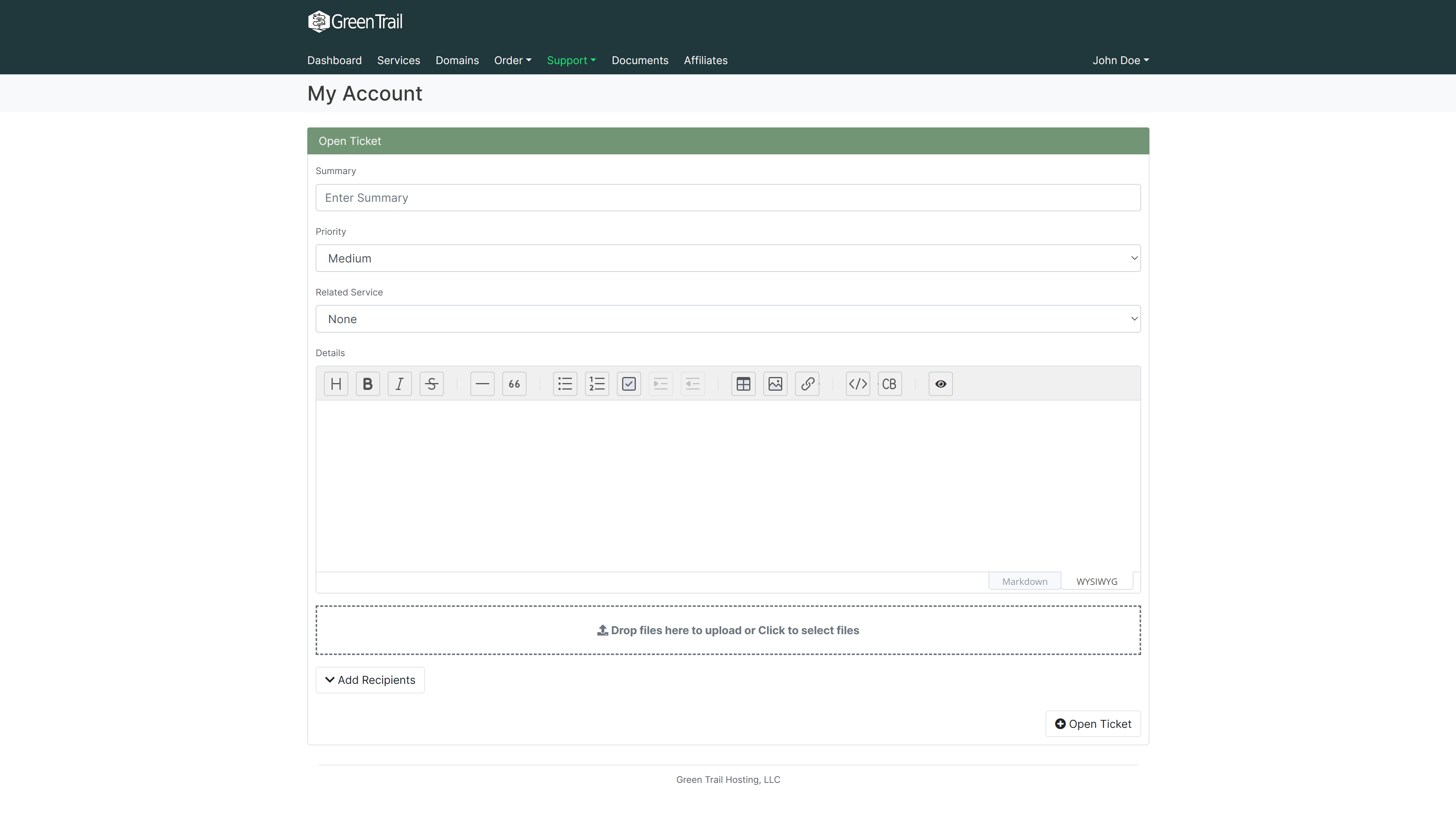1456x817 pixels.
Task: Switch editor to Markdown mode
Action: 1024,581
